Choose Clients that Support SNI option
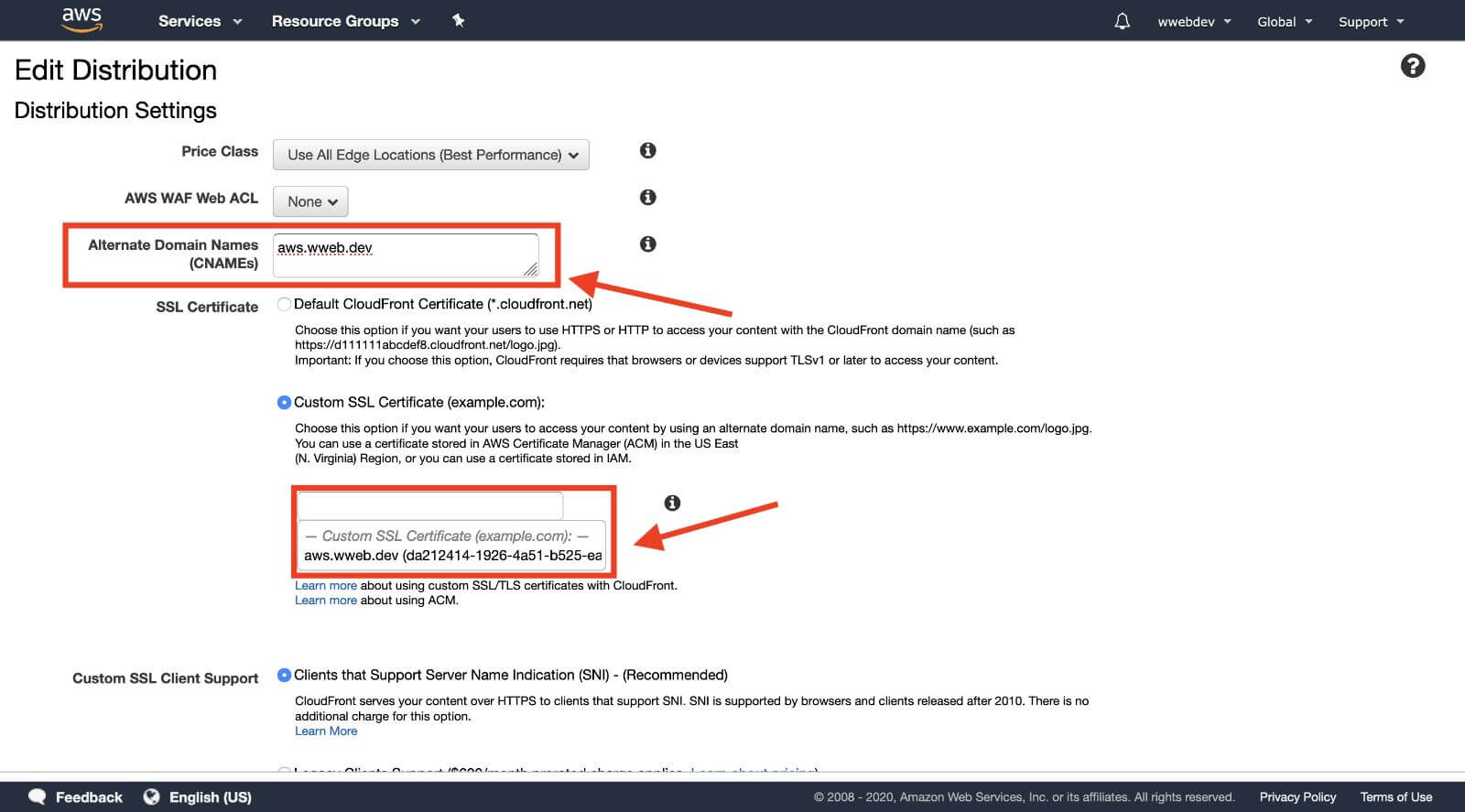This screenshot has width=1465, height=812. pos(284,675)
